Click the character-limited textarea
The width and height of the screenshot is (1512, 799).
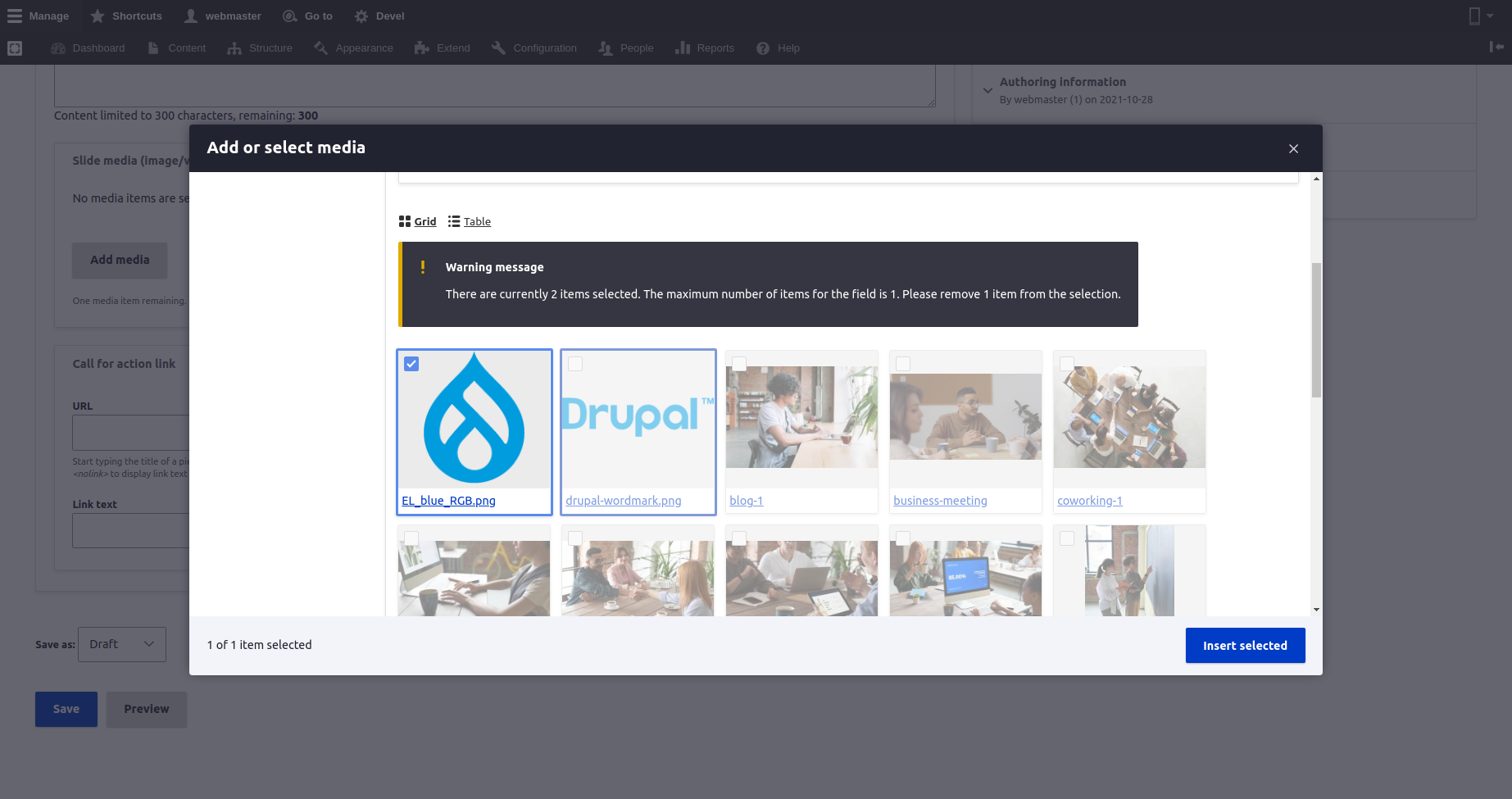pyautogui.click(x=495, y=85)
